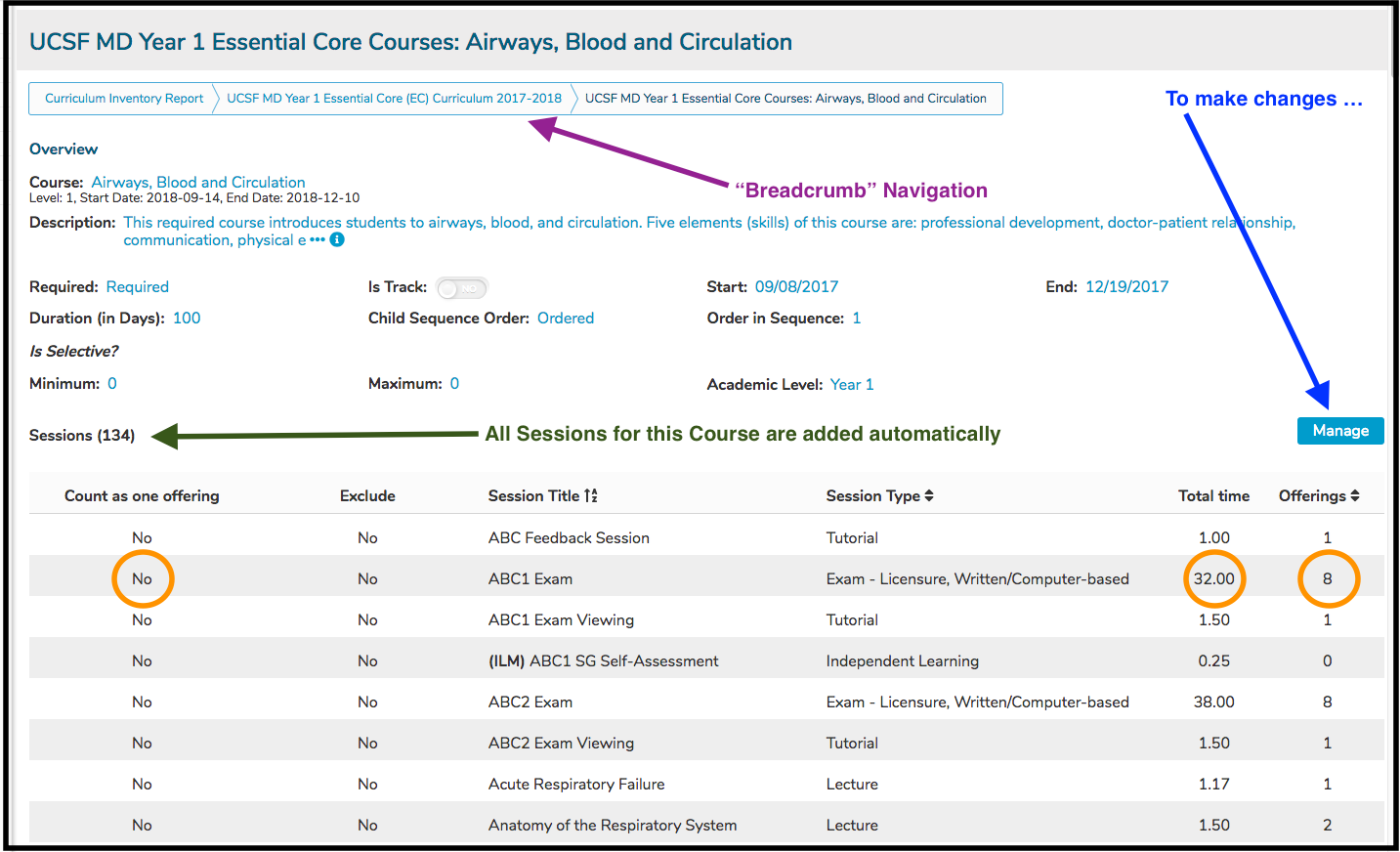
Task: Change Child Sequence Order Ordered value
Action: click(x=566, y=318)
